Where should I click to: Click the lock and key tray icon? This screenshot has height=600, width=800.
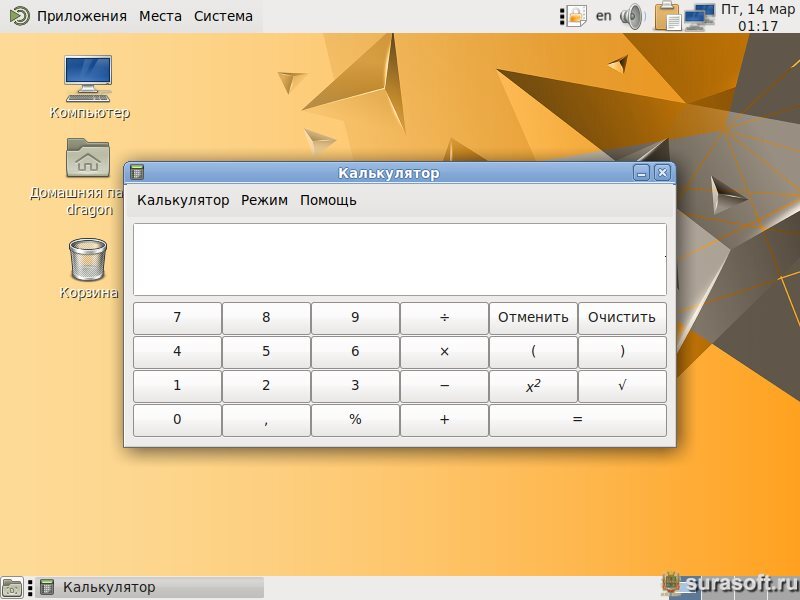click(576, 16)
